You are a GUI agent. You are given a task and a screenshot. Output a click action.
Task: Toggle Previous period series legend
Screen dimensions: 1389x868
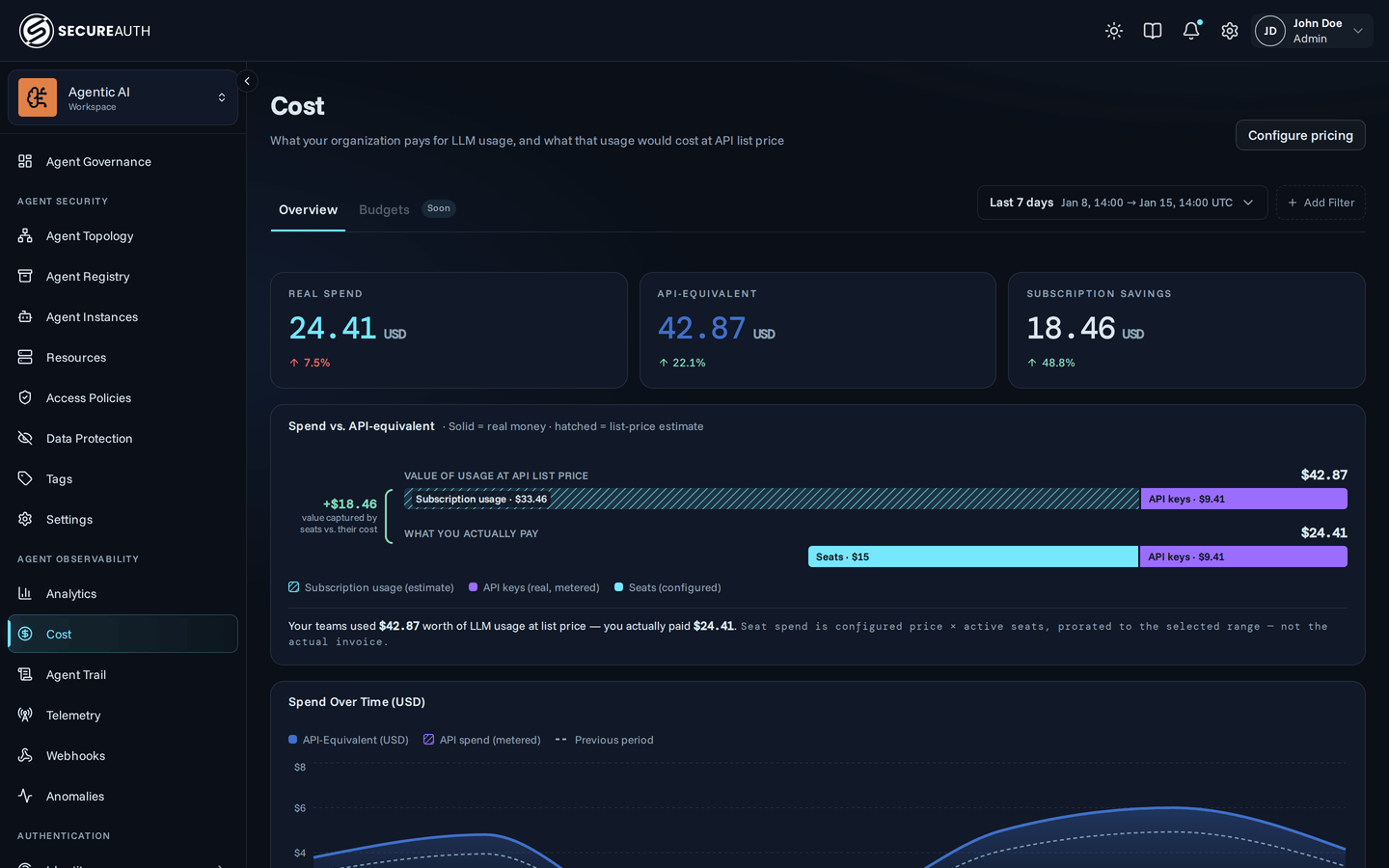click(605, 740)
